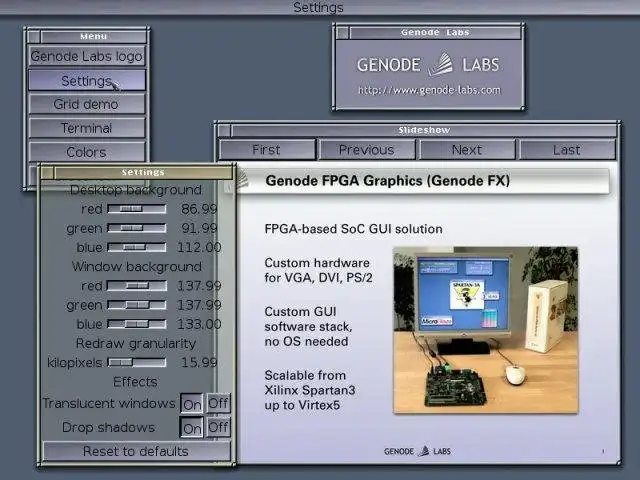Turn Translucent windows Off
Image resolution: width=640 pixels, height=480 pixels.
click(218, 404)
